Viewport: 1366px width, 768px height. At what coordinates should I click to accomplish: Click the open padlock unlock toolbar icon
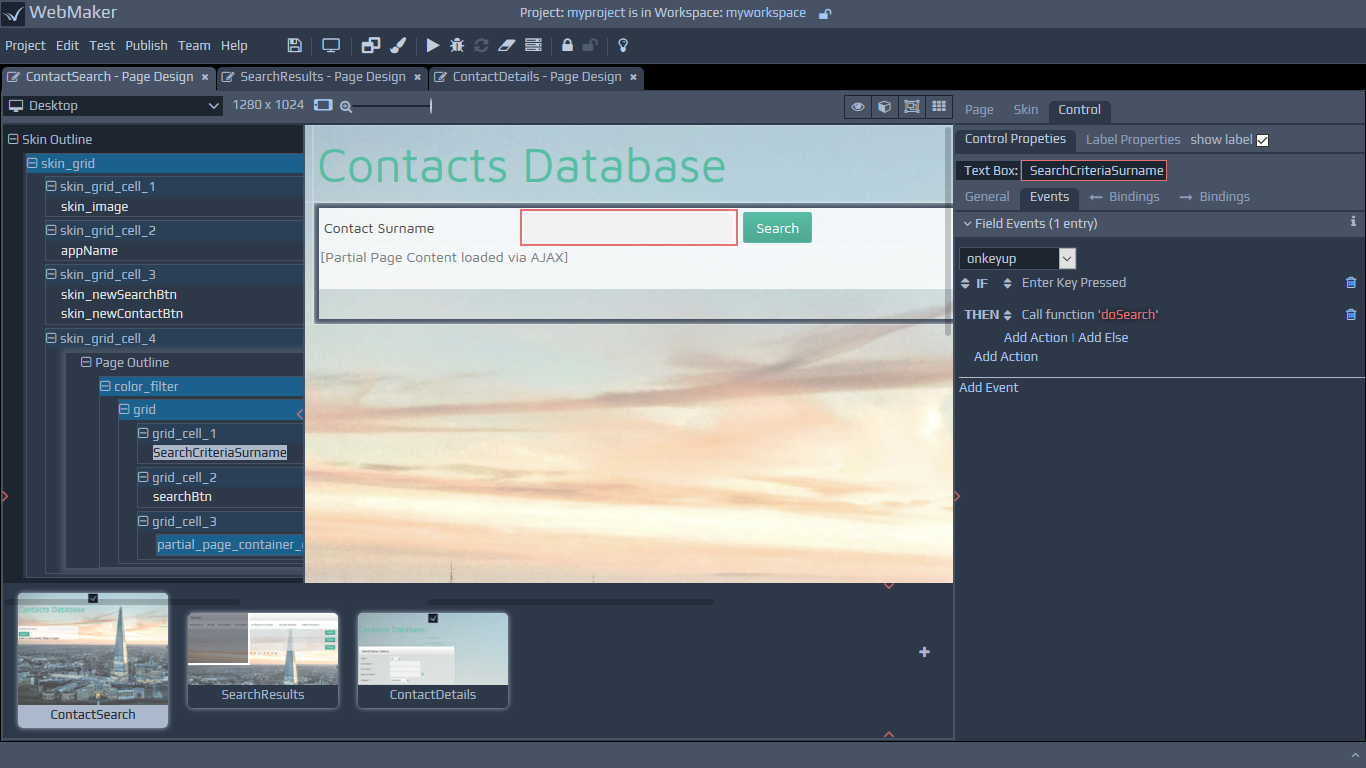pos(590,45)
